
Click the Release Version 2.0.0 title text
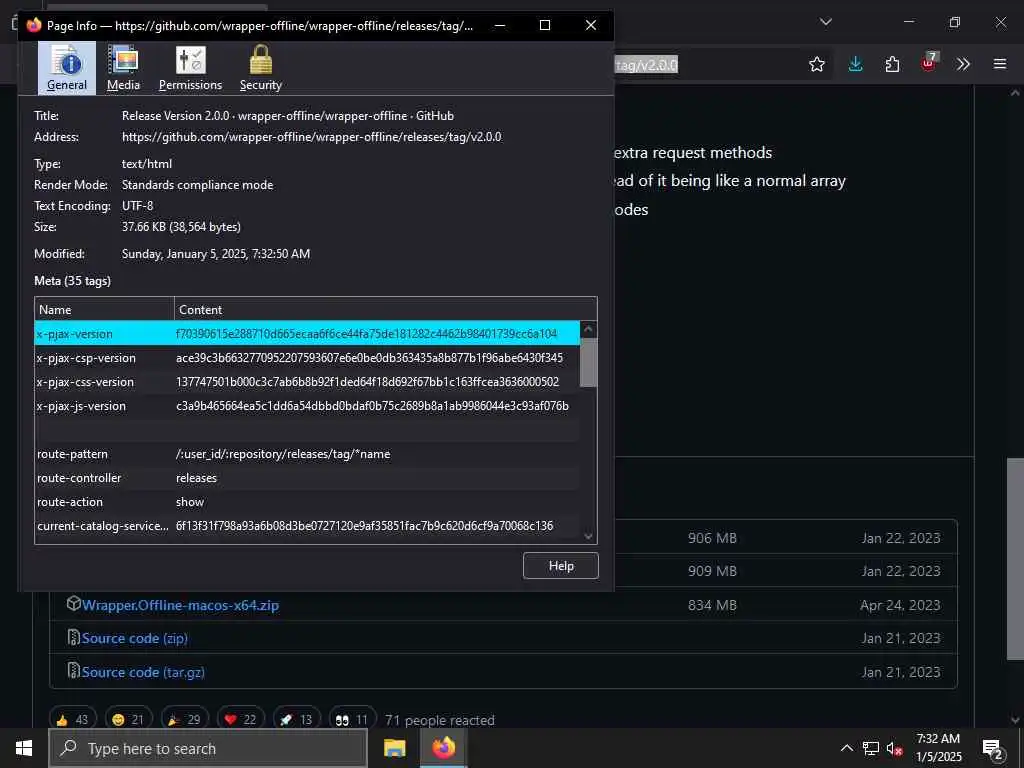287,116
